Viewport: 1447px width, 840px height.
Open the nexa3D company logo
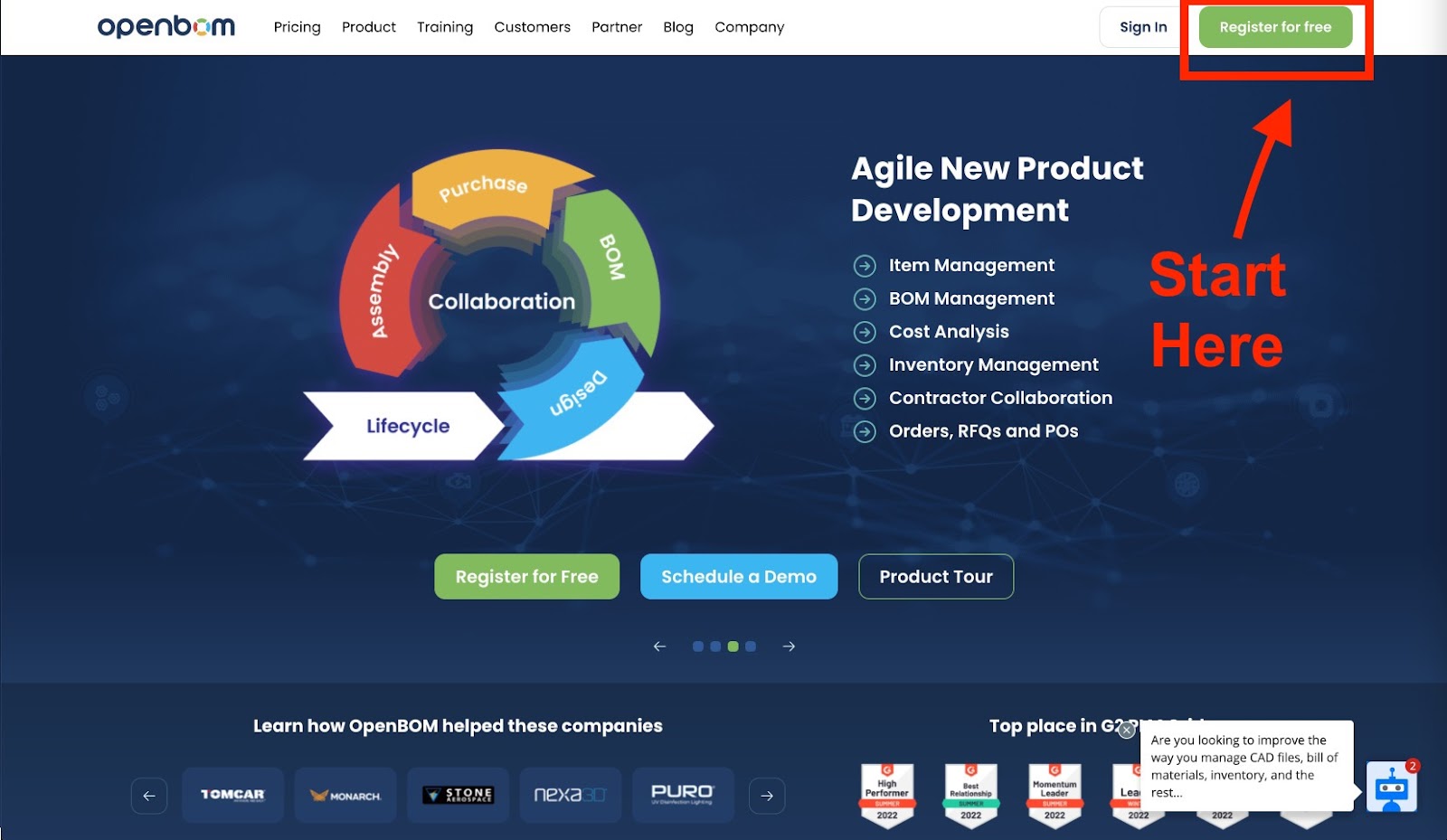(571, 795)
